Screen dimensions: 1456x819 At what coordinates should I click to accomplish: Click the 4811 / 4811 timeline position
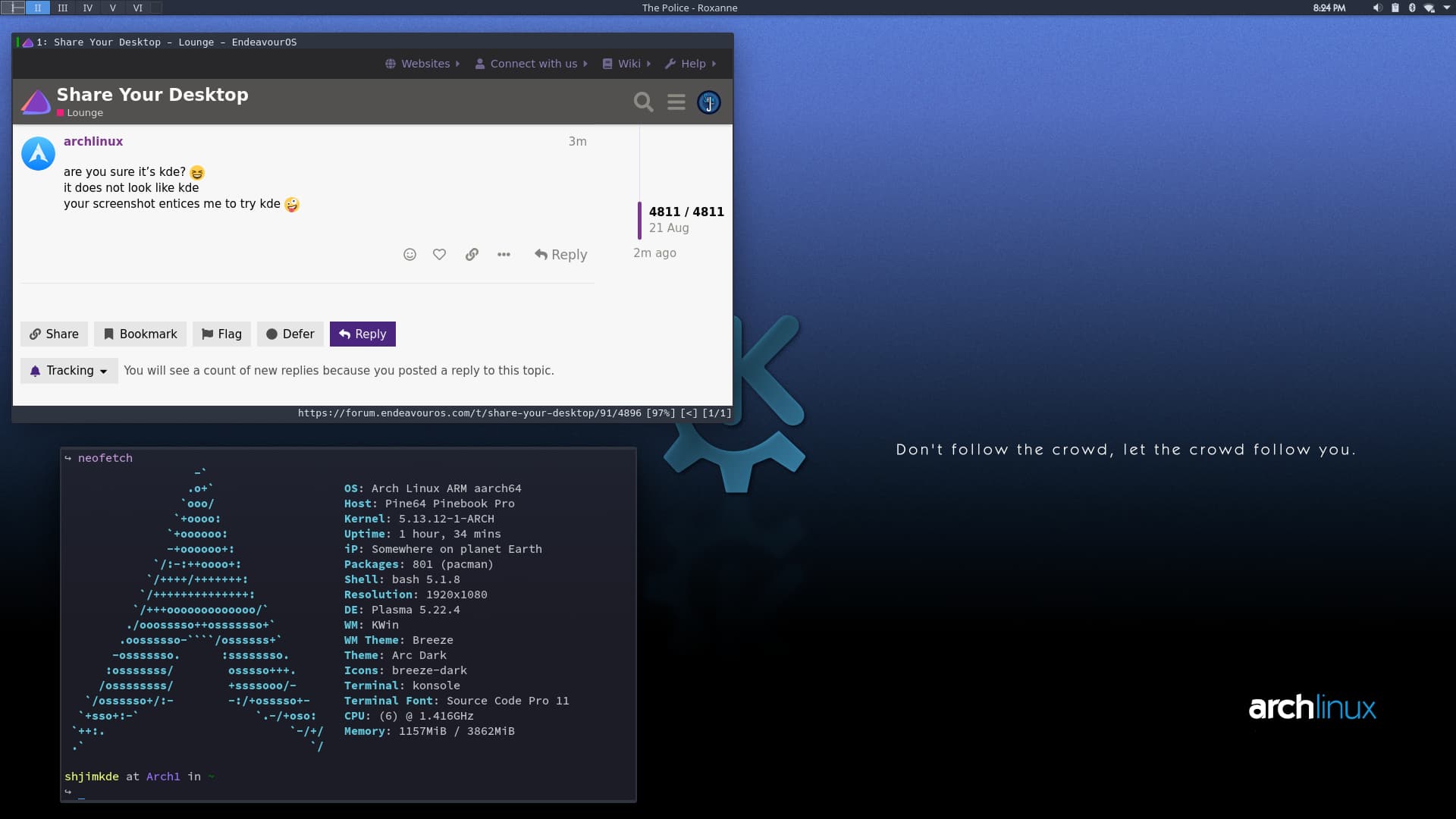point(686,212)
